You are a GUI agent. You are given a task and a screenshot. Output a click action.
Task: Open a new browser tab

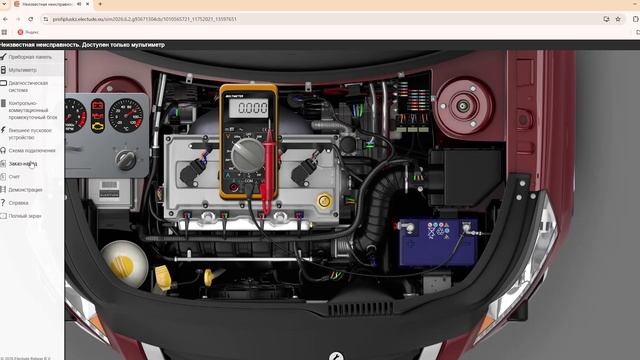100,4
